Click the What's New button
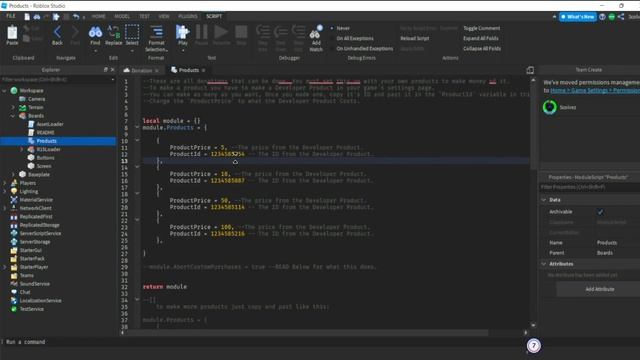The width and height of the screenshot is (640, 360). 578,17
